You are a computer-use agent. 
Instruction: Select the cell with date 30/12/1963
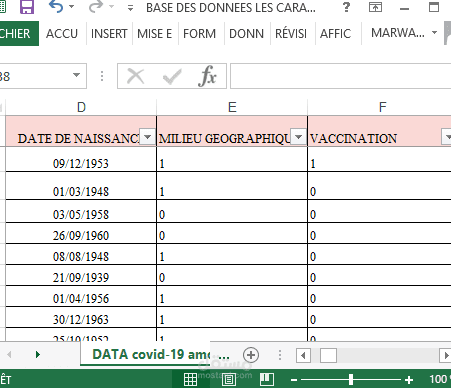[x=81, y=317]
